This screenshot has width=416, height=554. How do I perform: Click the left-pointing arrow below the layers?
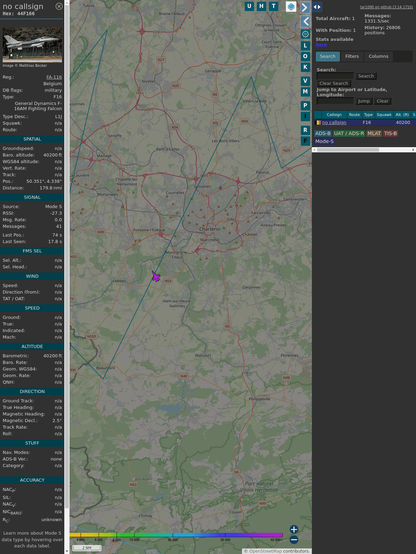tap(305, 22)
